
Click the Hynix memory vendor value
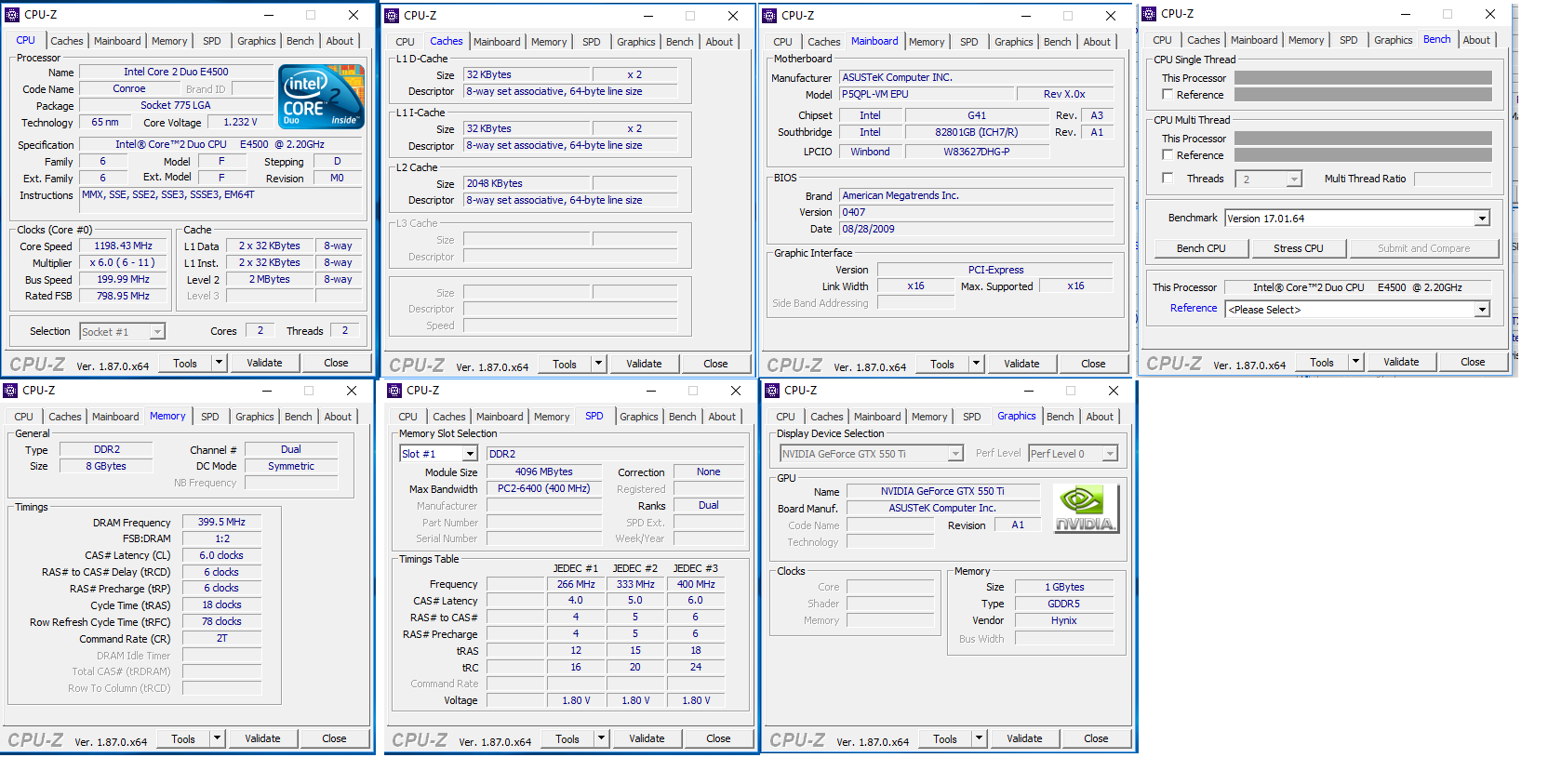tap(1063, 620)
